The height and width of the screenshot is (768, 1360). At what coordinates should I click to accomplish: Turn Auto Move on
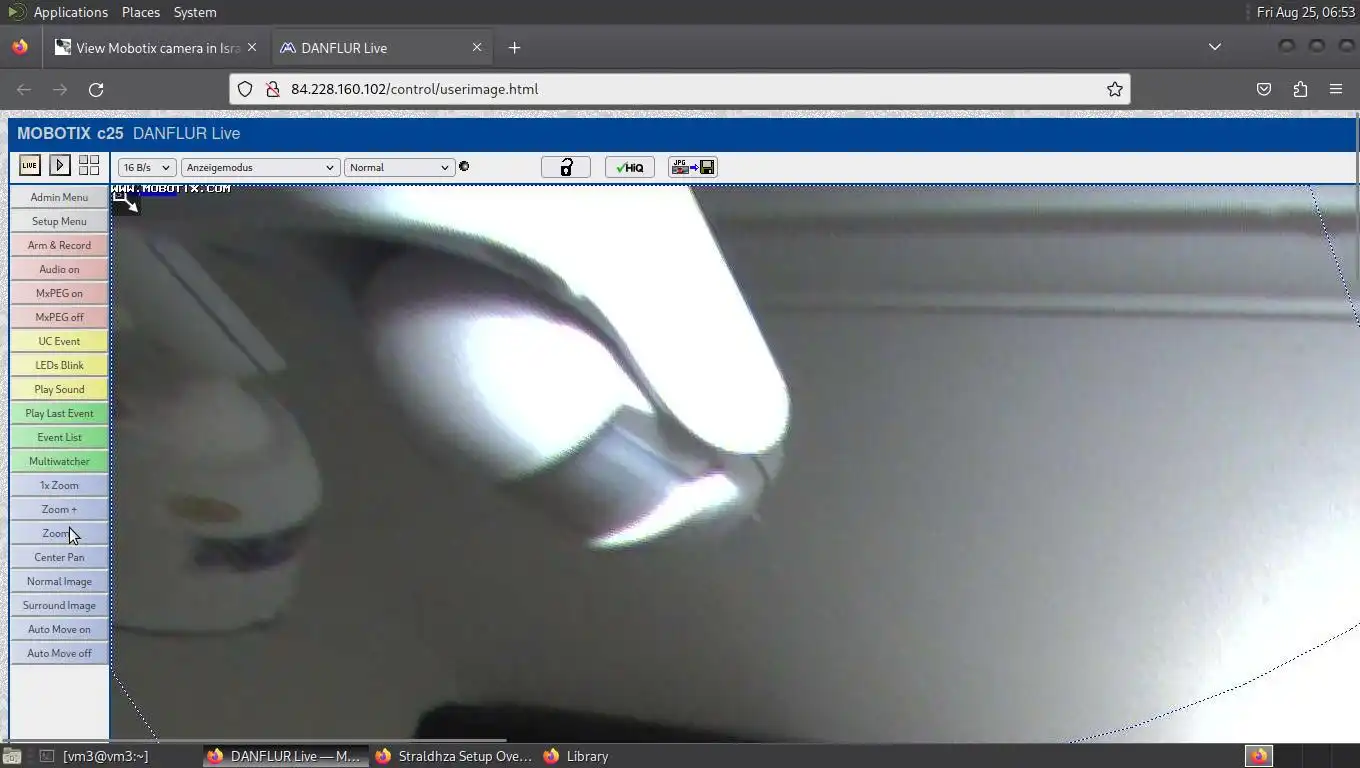point(59,629)
